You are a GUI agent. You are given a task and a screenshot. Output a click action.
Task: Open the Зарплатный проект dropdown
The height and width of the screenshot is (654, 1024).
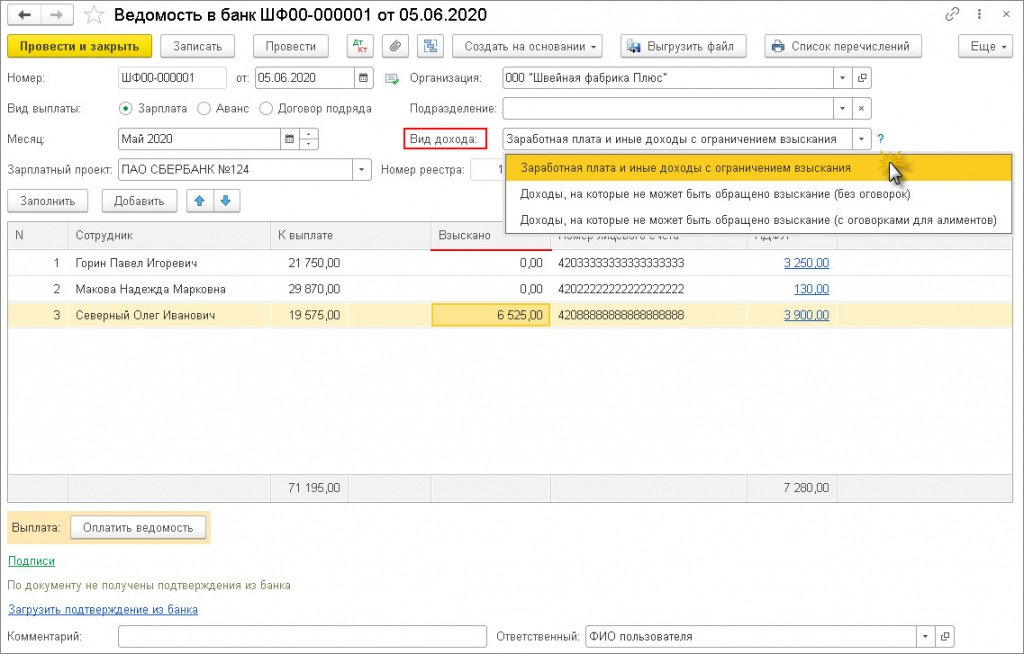(361, 170)
